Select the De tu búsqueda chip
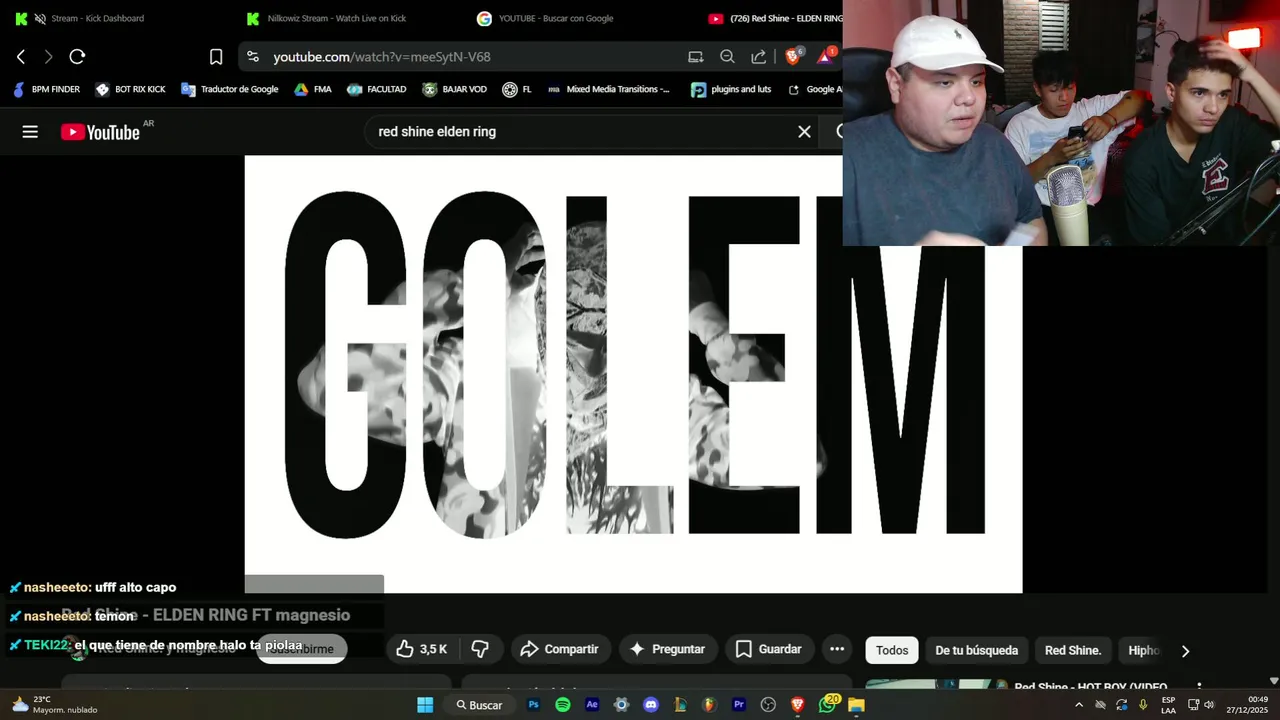The height and width of the screenshot is (720, 1280). (976, 650)
